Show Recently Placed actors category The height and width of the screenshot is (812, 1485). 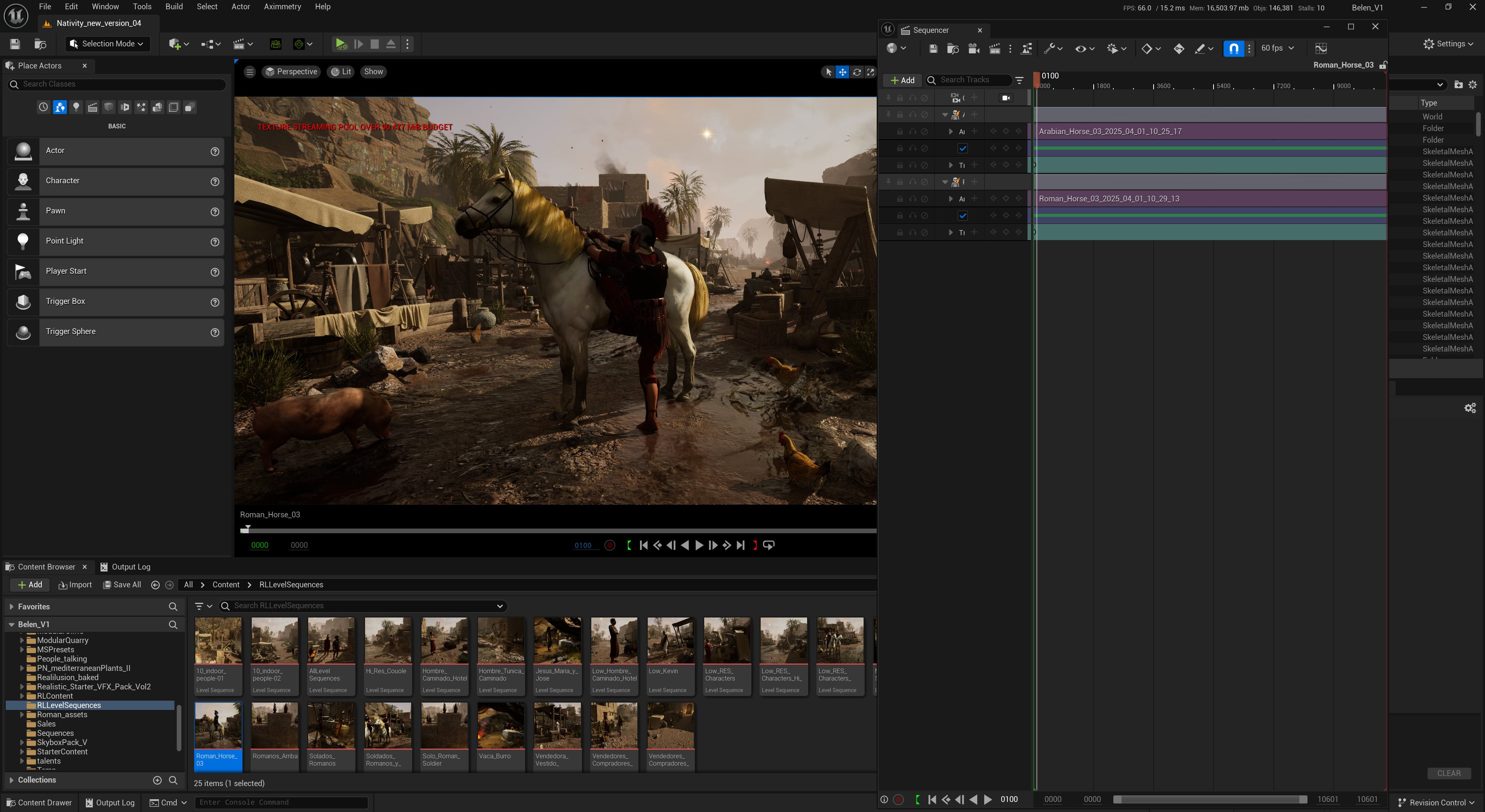click(43, 107)
